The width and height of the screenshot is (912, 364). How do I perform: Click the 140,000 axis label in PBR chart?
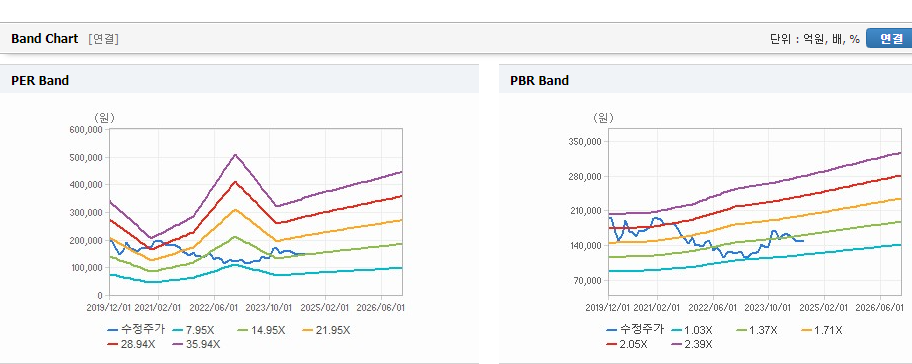click(x=585, y=245)
